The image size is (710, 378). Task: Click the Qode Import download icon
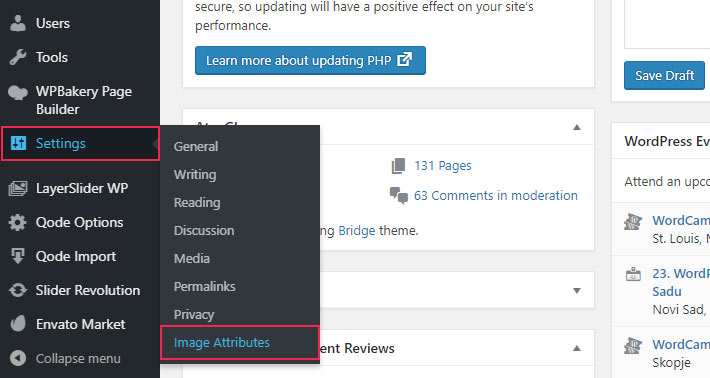point(18,256)
